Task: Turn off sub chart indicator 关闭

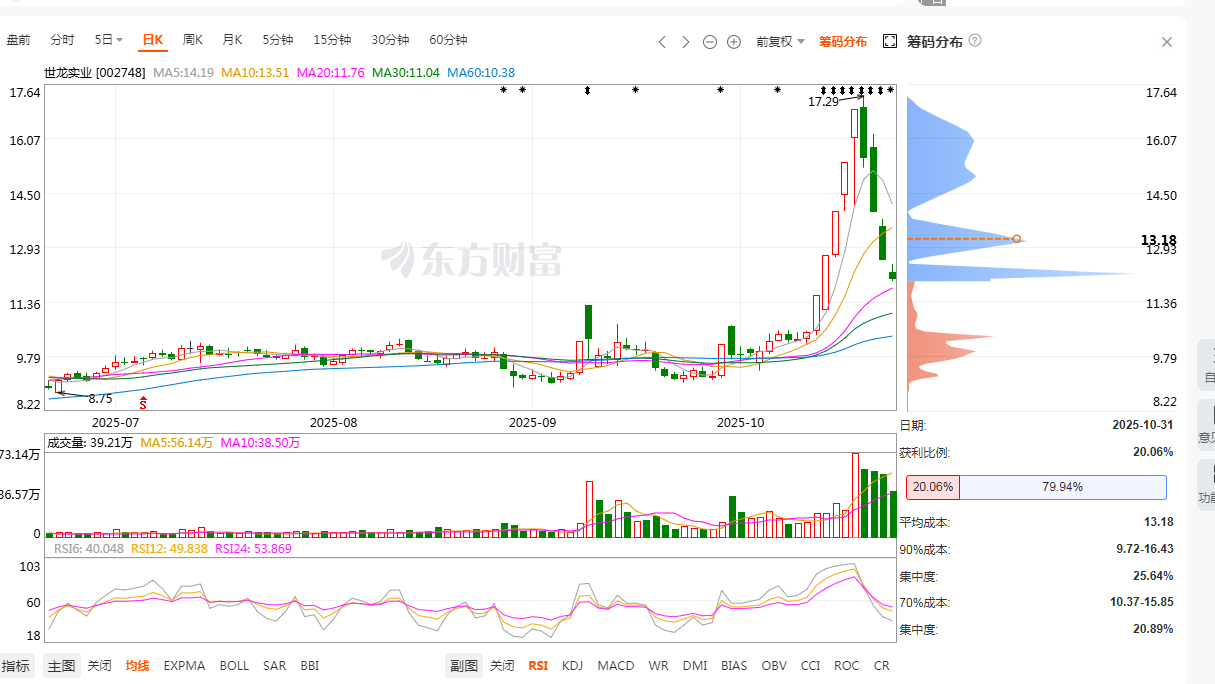Action: pos(502,666)
